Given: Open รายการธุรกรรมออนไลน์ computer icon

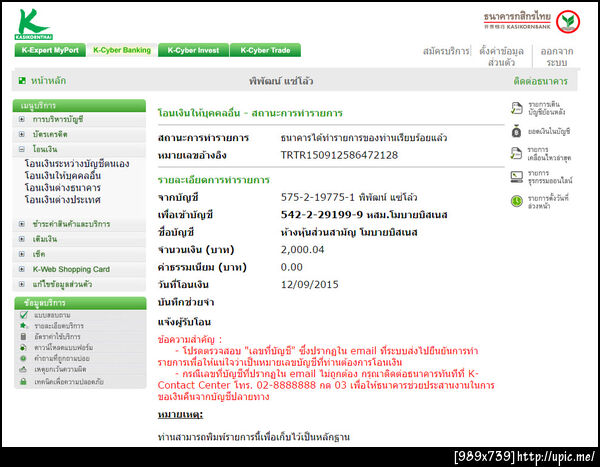Looking at the screenshot, I should pyautogui.click(x=517, y=177).
